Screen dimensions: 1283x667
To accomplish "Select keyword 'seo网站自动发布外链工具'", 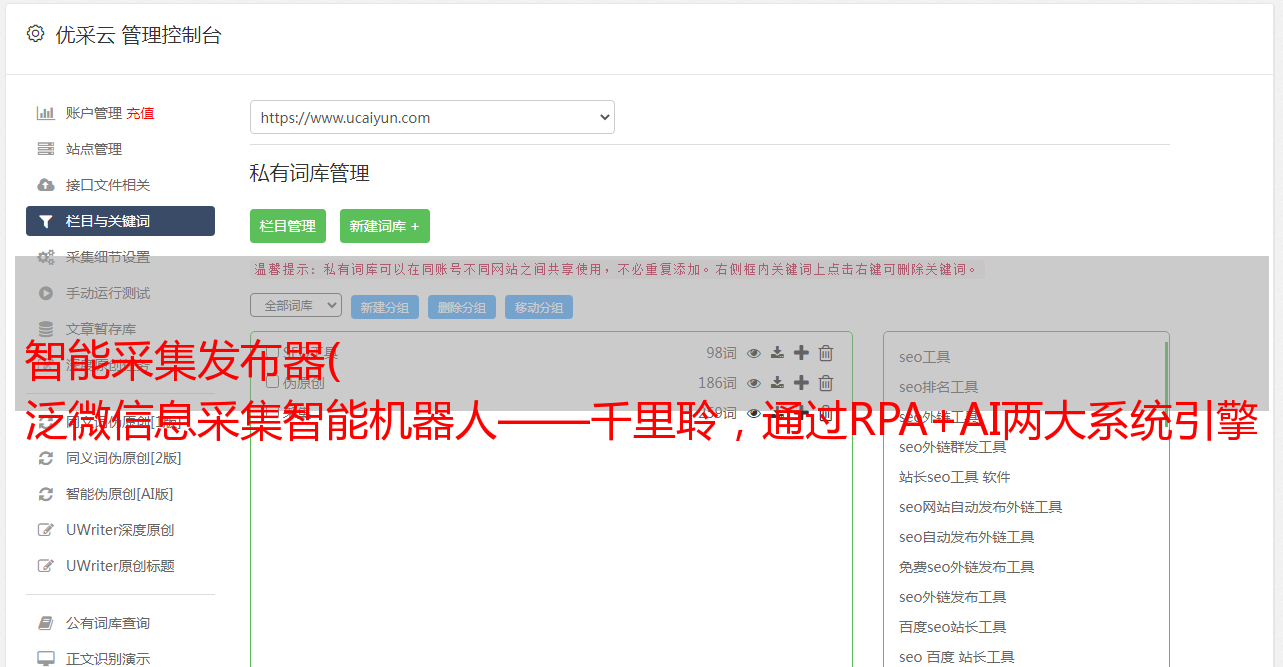I will click(981, 507).
